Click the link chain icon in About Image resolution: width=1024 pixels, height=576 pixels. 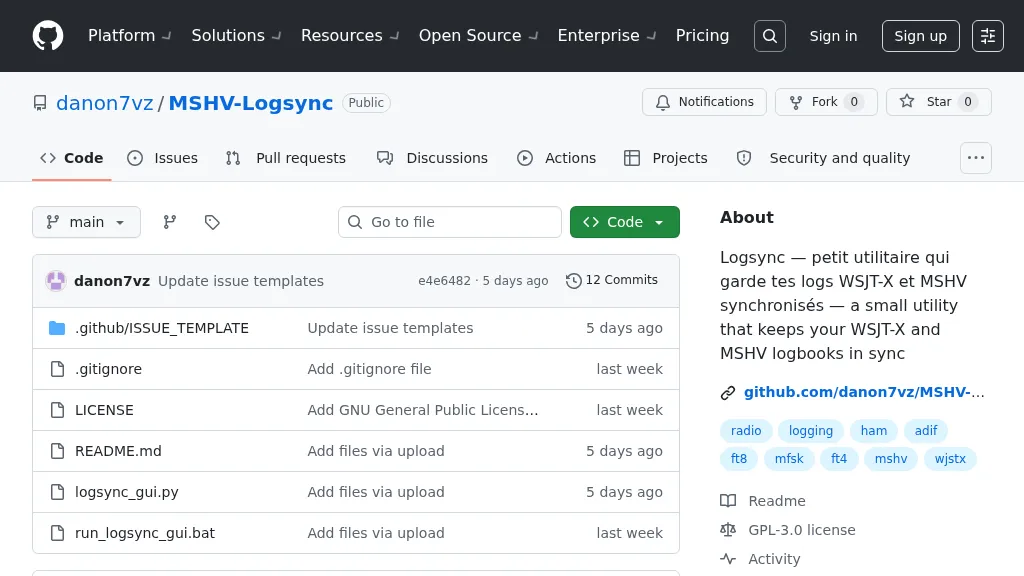tap(728, 392)
